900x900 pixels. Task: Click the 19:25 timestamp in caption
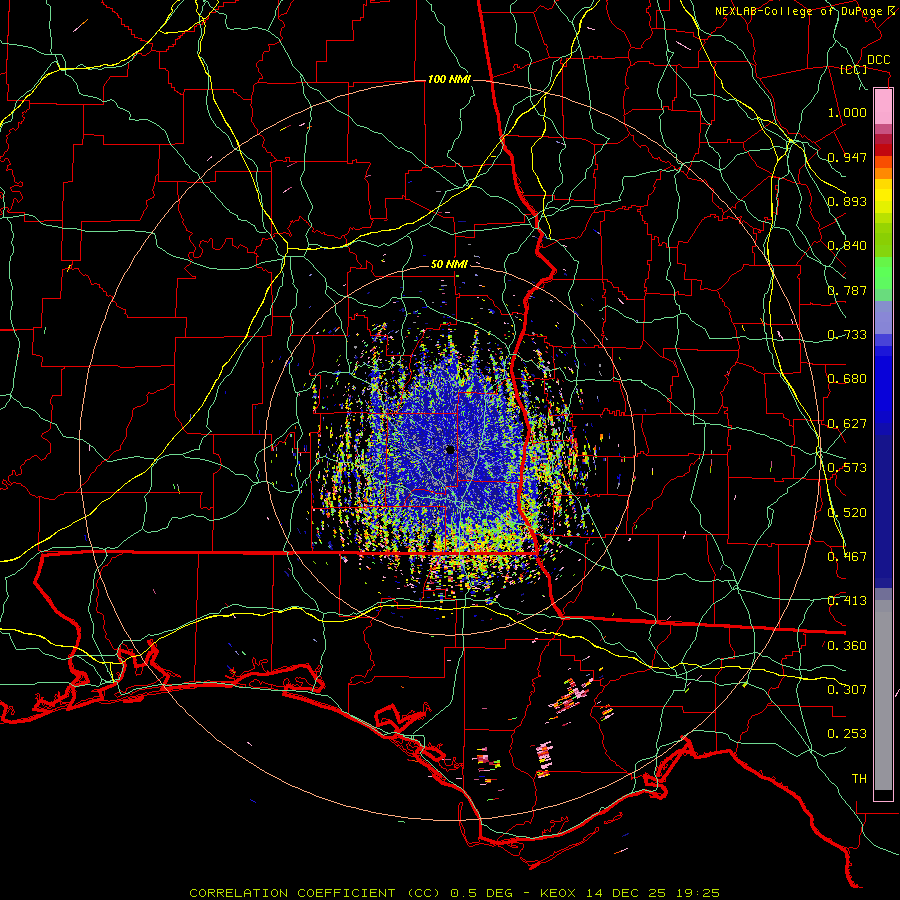(696, 893)
